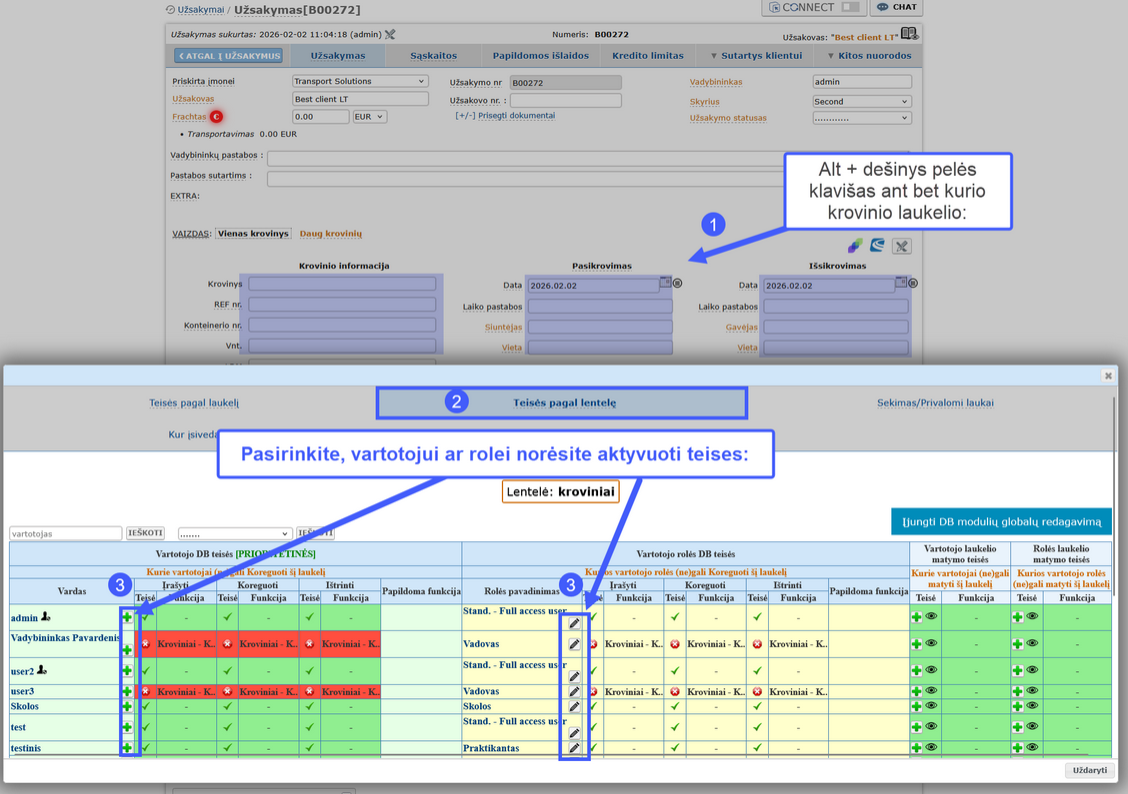
Task: Expand Kitos nuorodos menu
Action: click(869, 55)
